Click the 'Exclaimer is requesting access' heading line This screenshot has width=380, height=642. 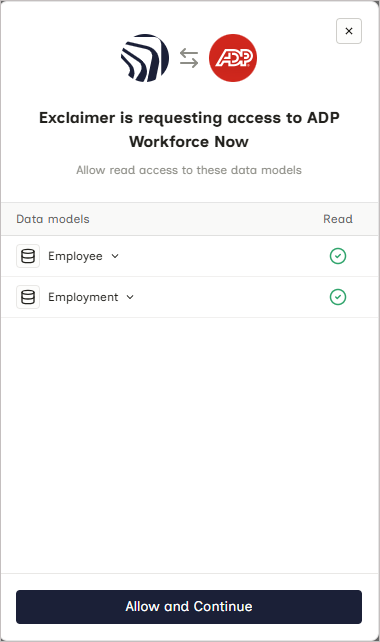(189, 118)
